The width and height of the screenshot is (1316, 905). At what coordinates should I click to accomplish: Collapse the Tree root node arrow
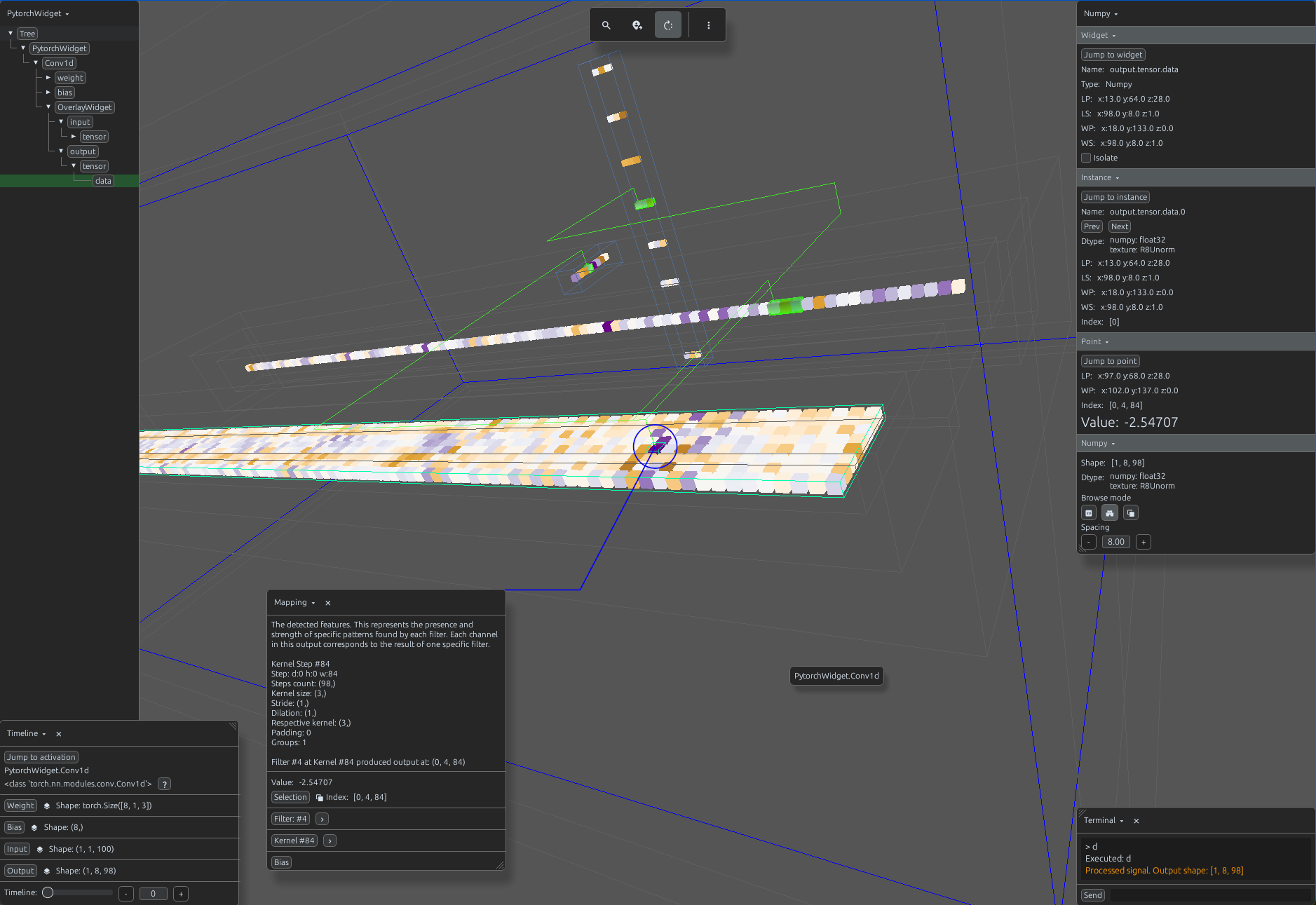(11, 33)
